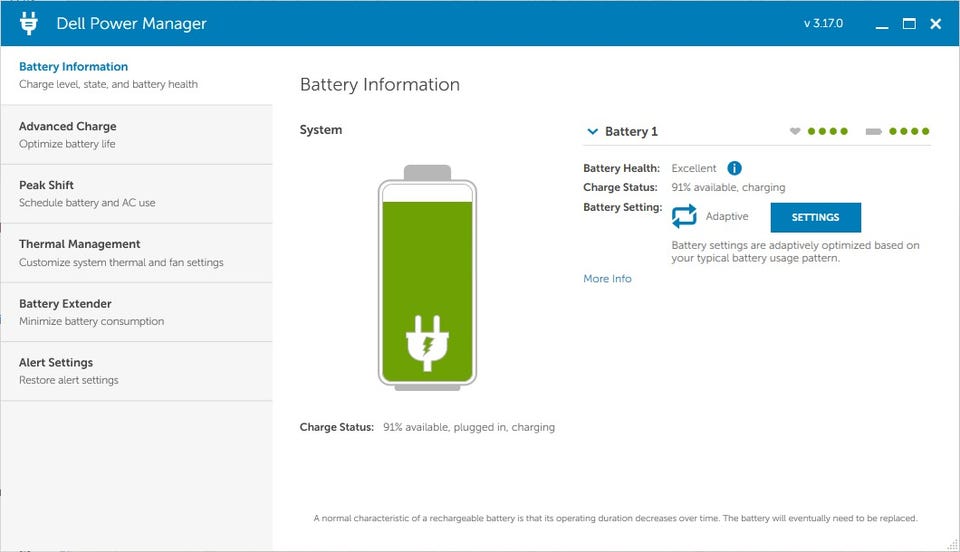Viewport: 960px width, 552px height.
Task: Click the Adaptive battery setting arrows icon
Action: [x=684, y=216]
